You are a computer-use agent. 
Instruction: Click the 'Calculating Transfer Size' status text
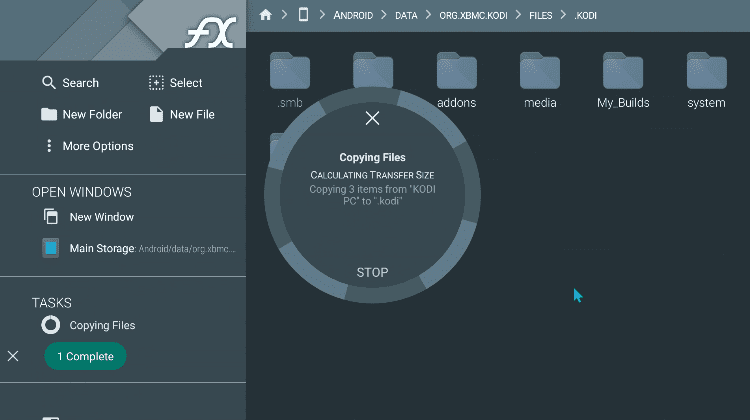[372, 175]
